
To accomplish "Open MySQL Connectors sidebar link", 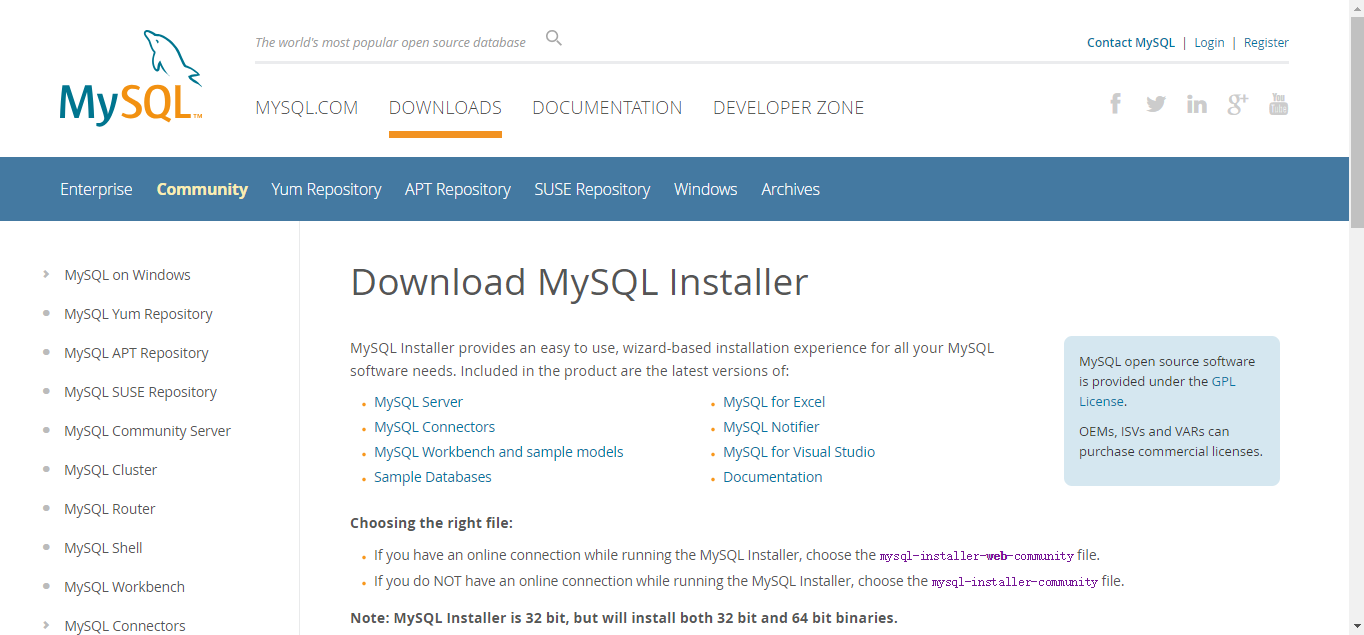I will pos(125,626).
